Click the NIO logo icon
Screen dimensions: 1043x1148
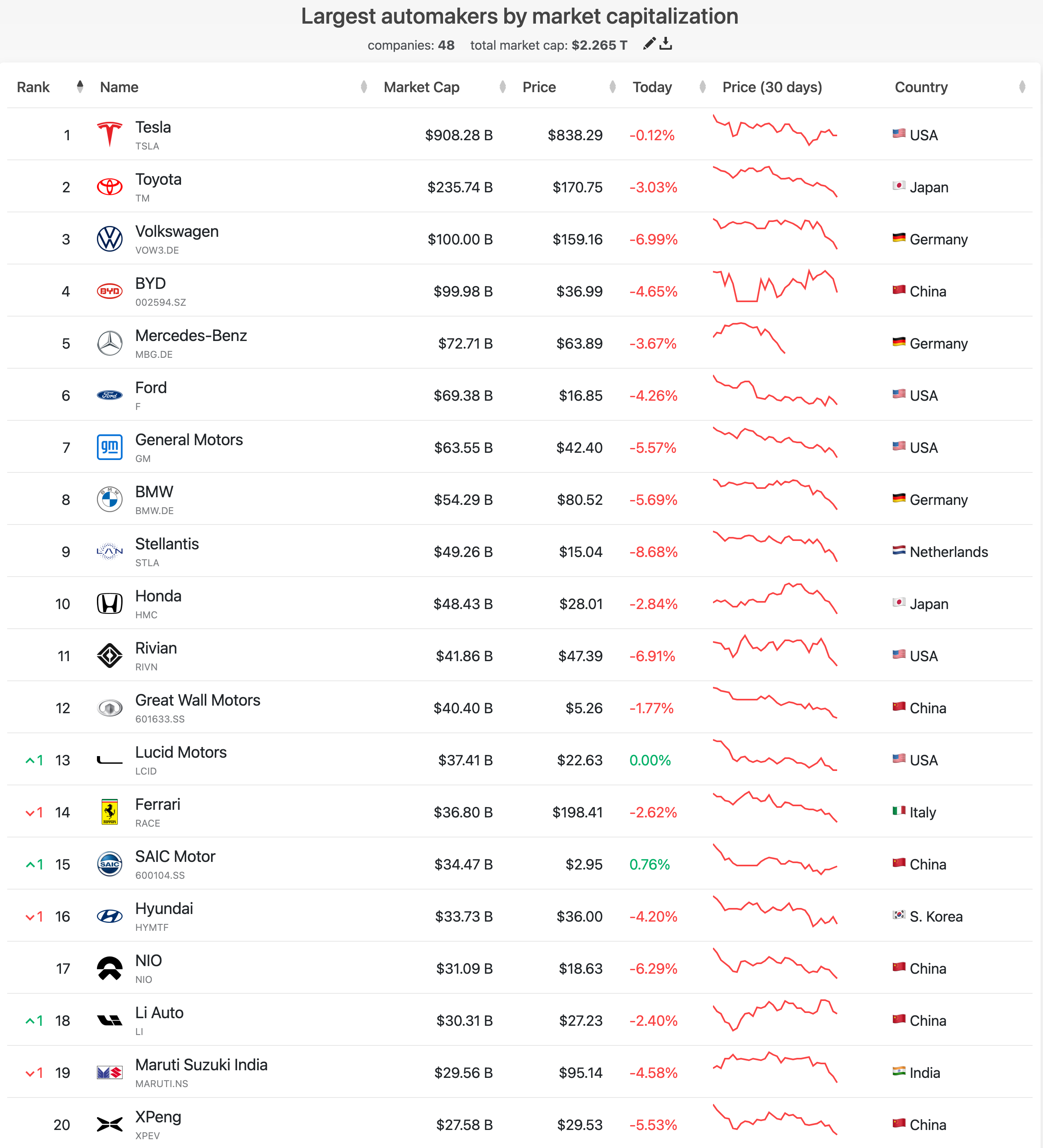[110, 968]
